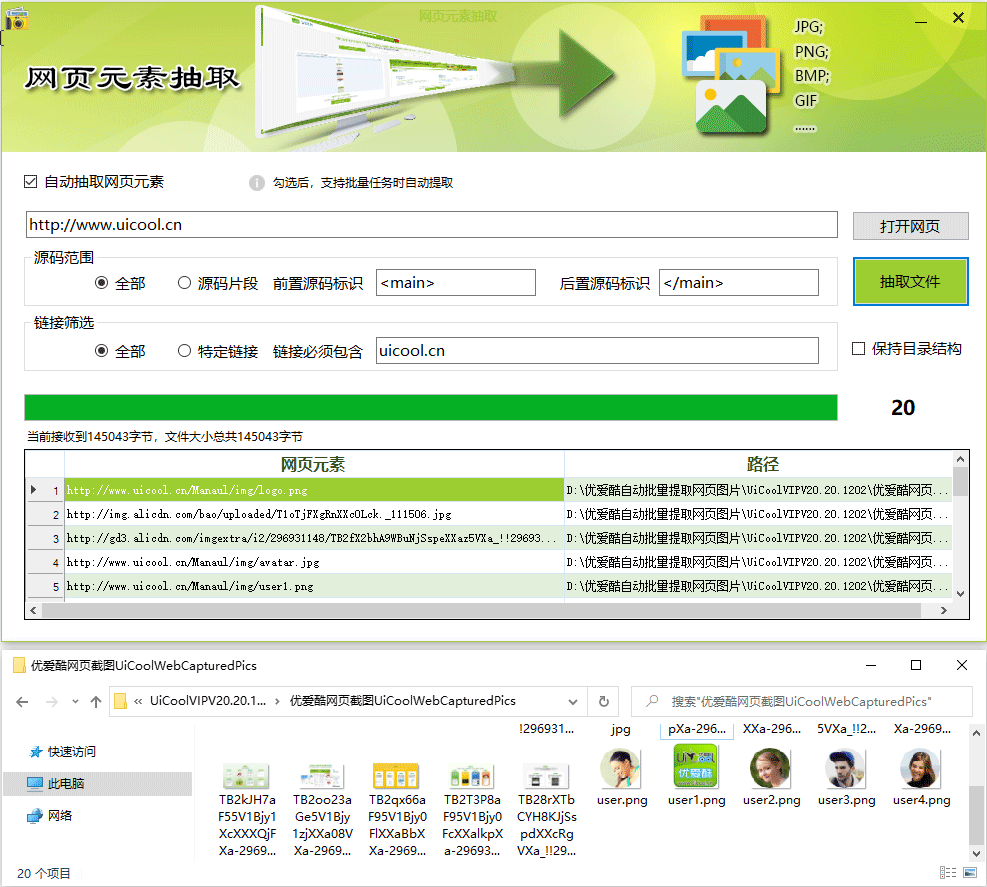Click Explorer Up one level arrow
Image resolution: width=987 pixels, height=887 pixels.
click(96, 701)
